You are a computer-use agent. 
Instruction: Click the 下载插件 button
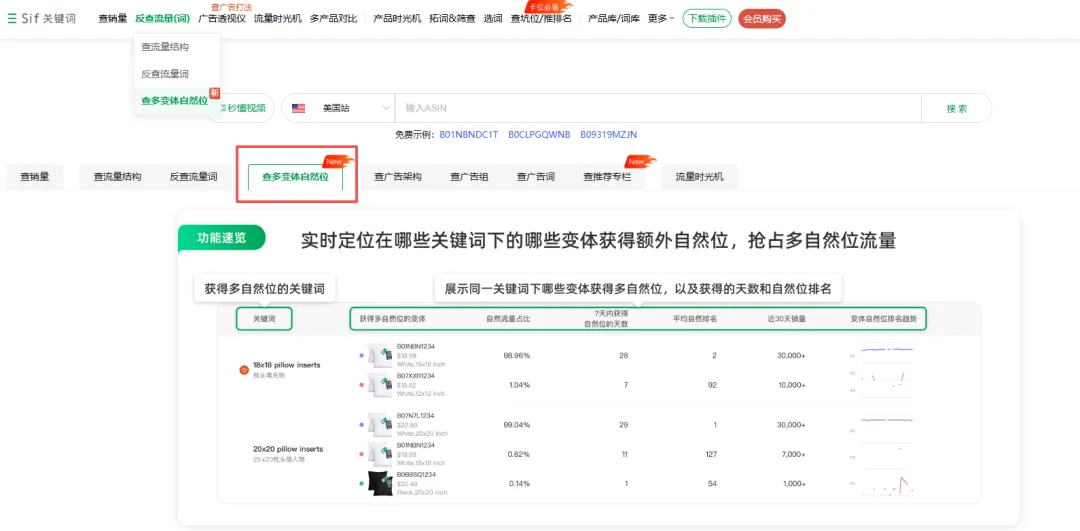coord(707,18)
